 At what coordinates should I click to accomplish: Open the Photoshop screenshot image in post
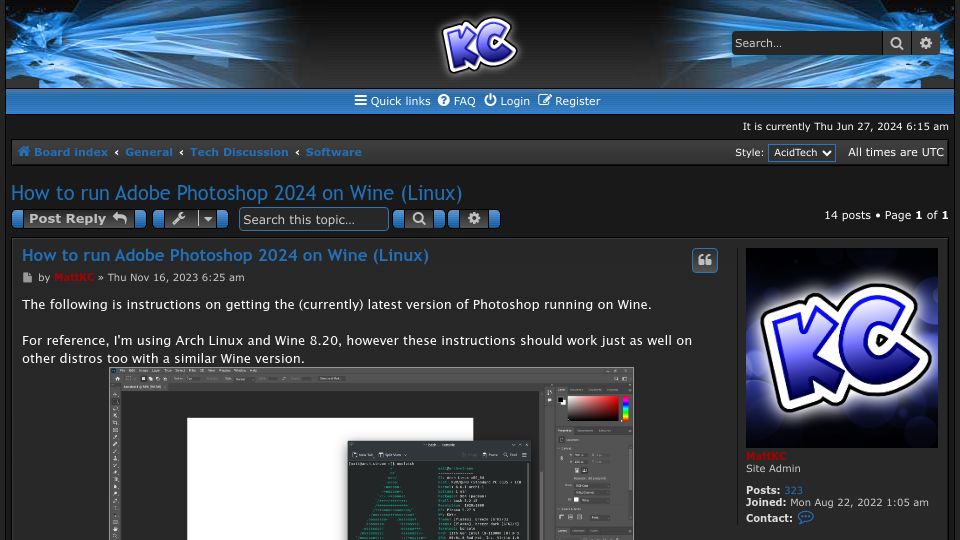tap(371, 453)
